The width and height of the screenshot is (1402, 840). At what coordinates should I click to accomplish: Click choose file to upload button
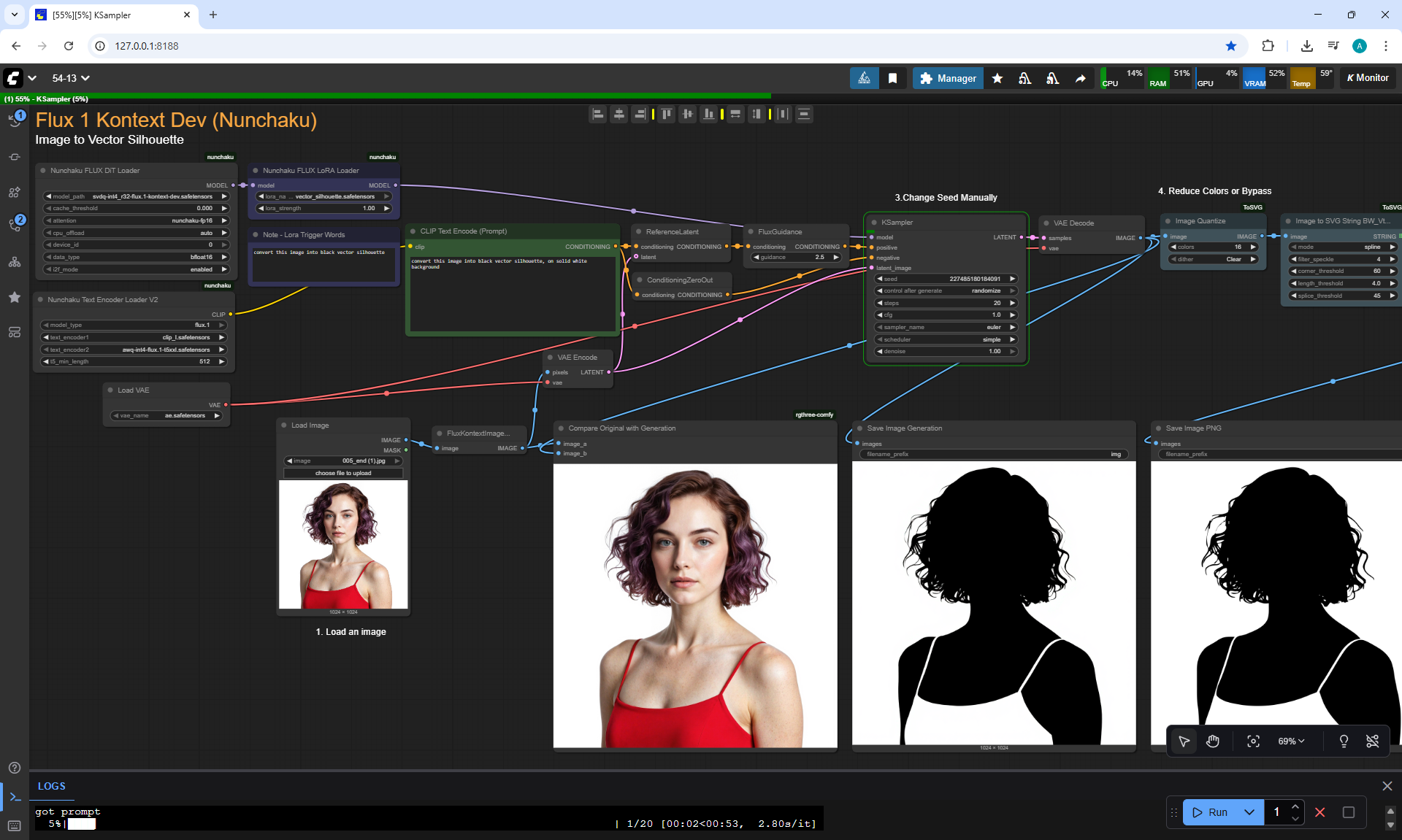coord(343,473)
